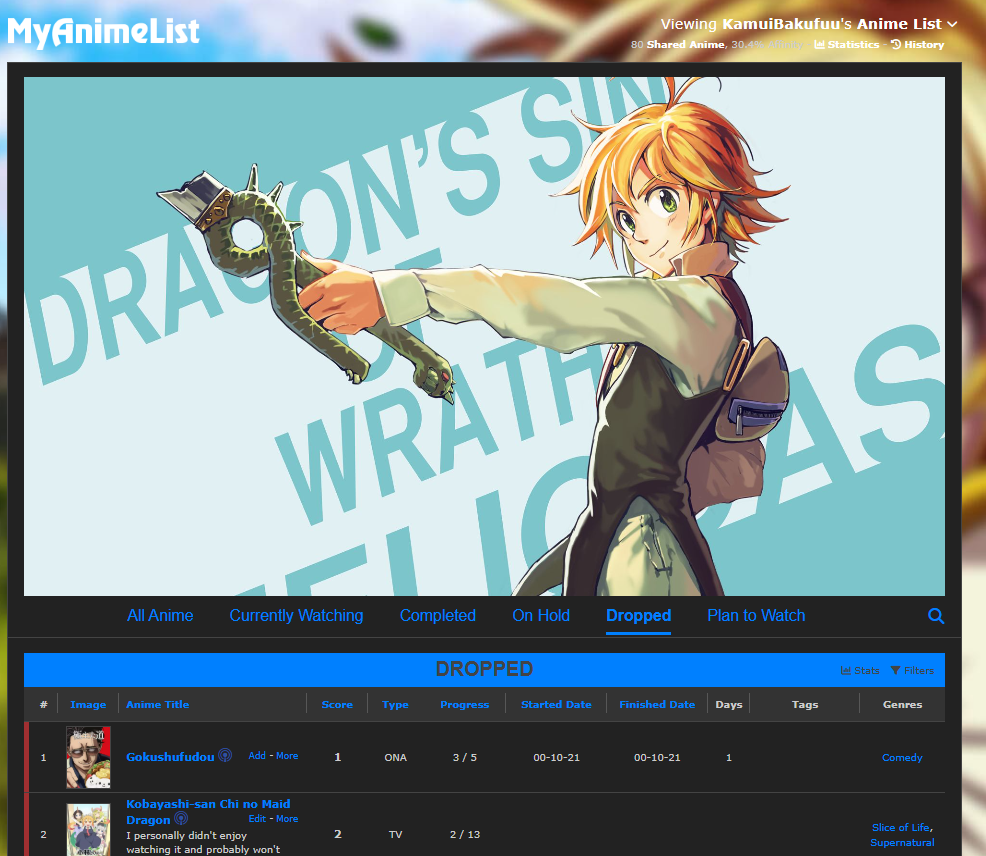Sort by Image column header
Image resolution: width=986 pixels, height=856 pixels.
(88, 704)
